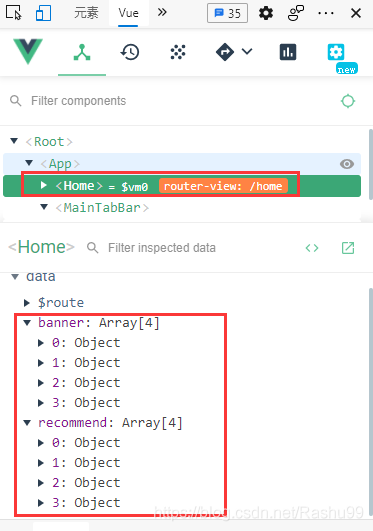
Task: Toggle the inspect element cursor tool
Action: [x=14, y=13]
